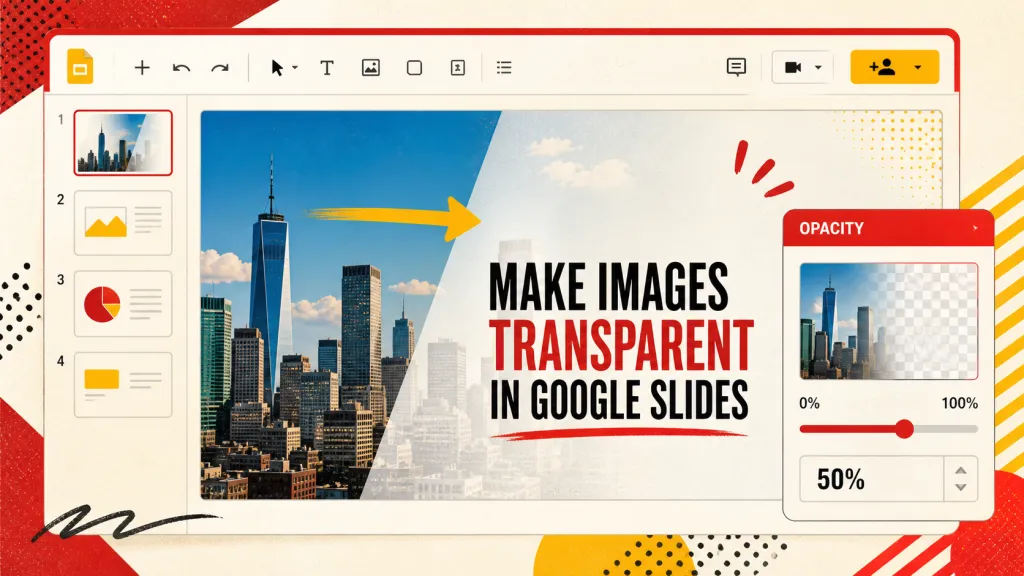1024x576 pixels.
Task: Open the bulleted list icon
Action: tap(504, 67)
